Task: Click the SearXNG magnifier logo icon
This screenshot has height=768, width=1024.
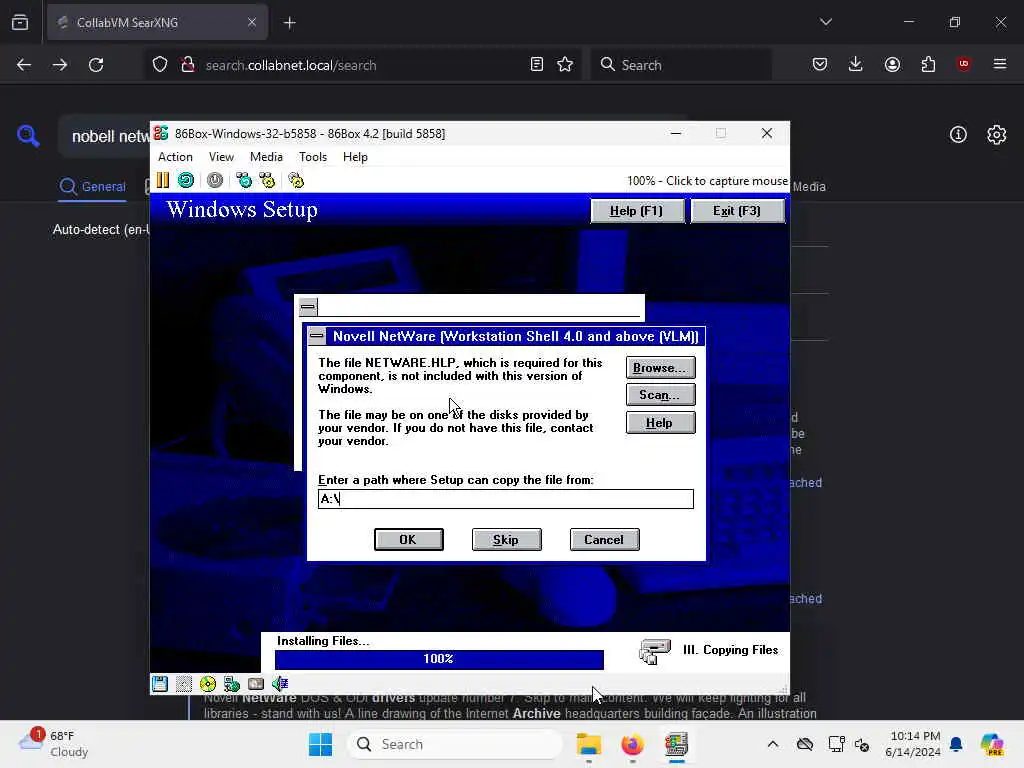Action: point(28,136)
